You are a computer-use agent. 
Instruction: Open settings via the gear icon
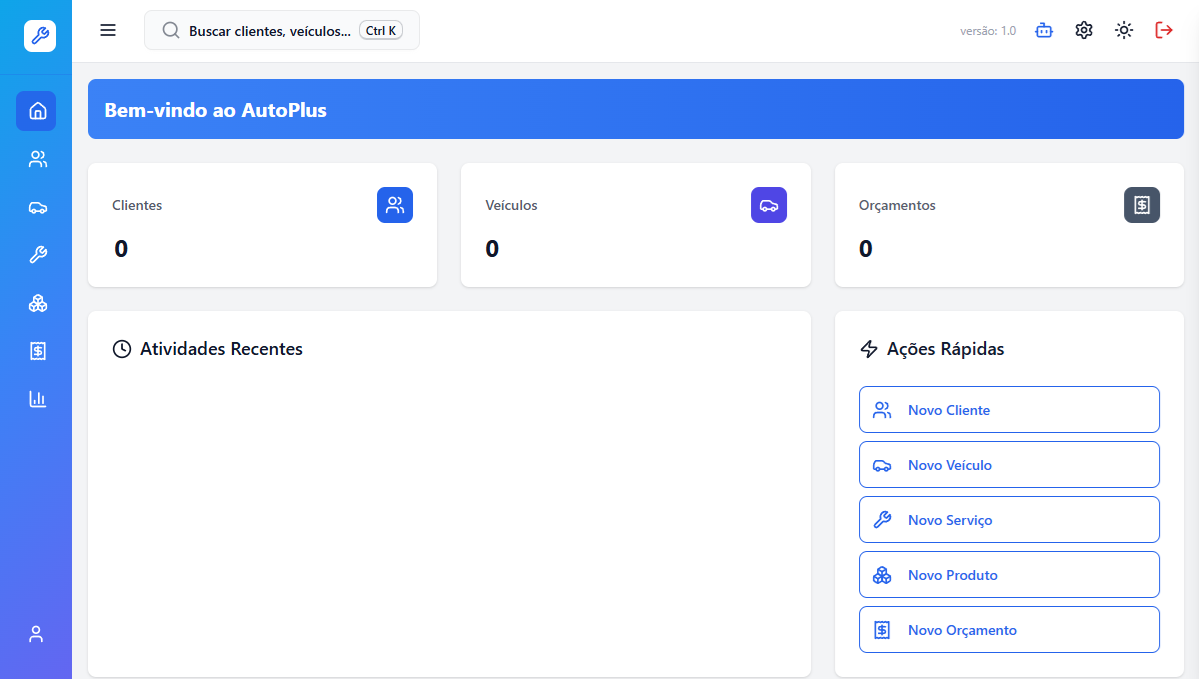pyautogui.click(x=1084, y=30)
